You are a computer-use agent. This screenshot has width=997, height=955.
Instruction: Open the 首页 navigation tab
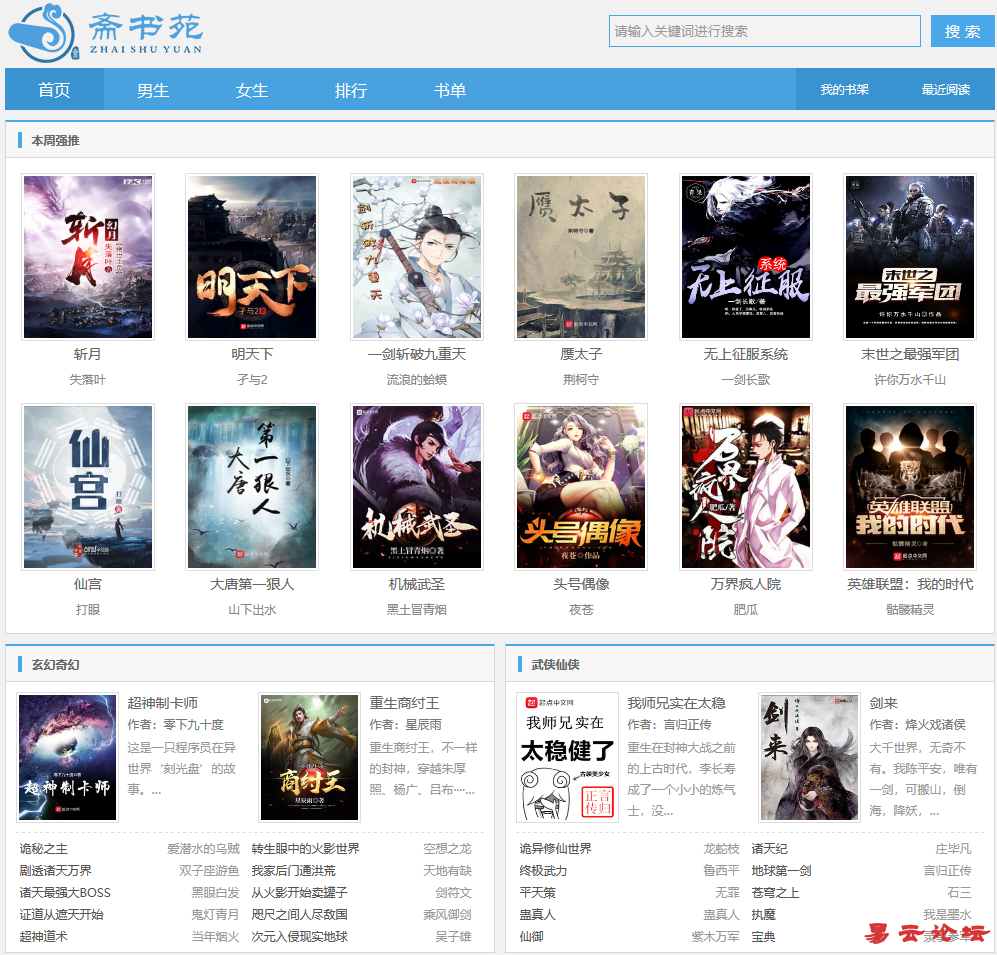(54, 90)
